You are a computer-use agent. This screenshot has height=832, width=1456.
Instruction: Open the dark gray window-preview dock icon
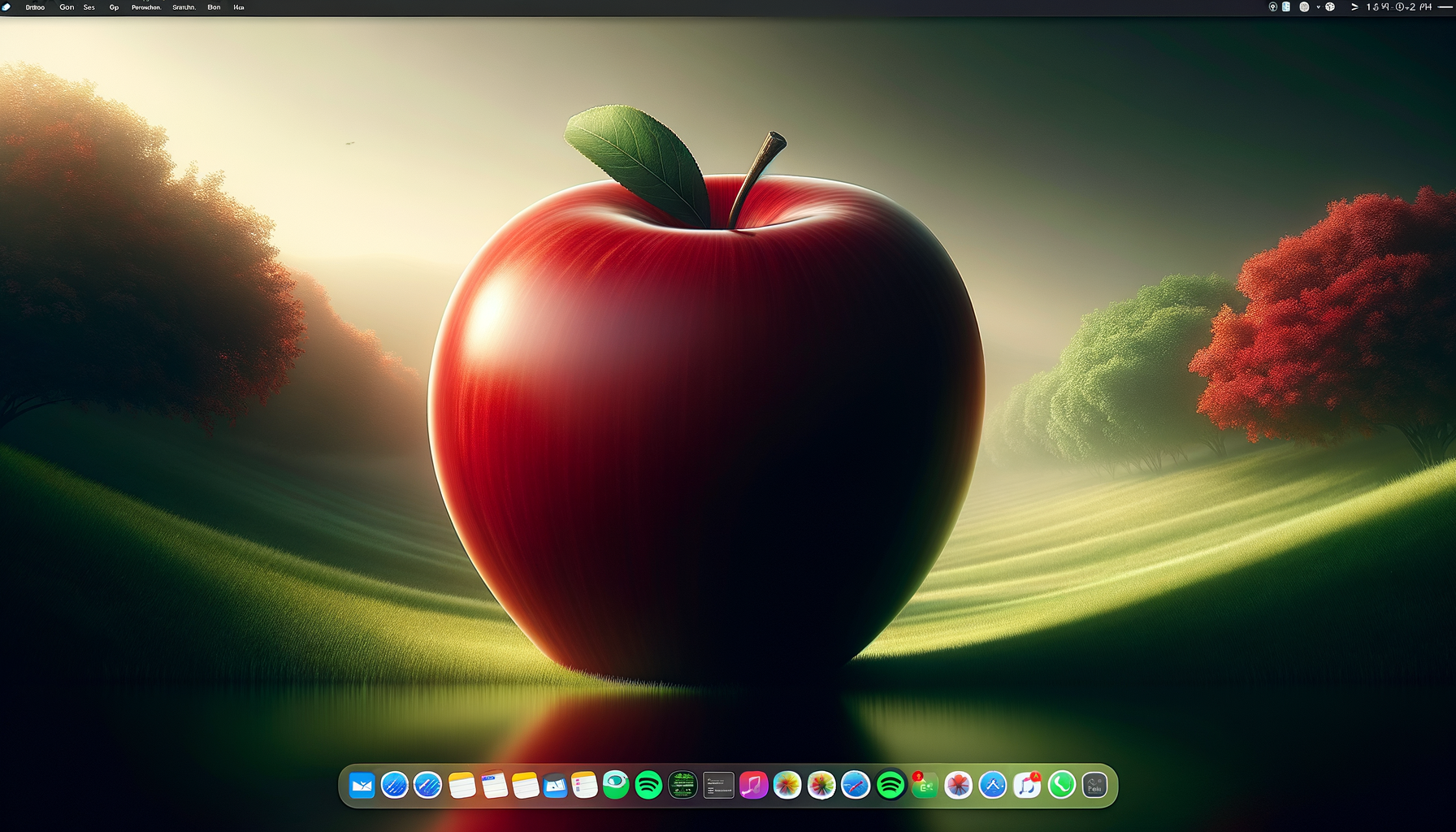(x=718, y=786)
